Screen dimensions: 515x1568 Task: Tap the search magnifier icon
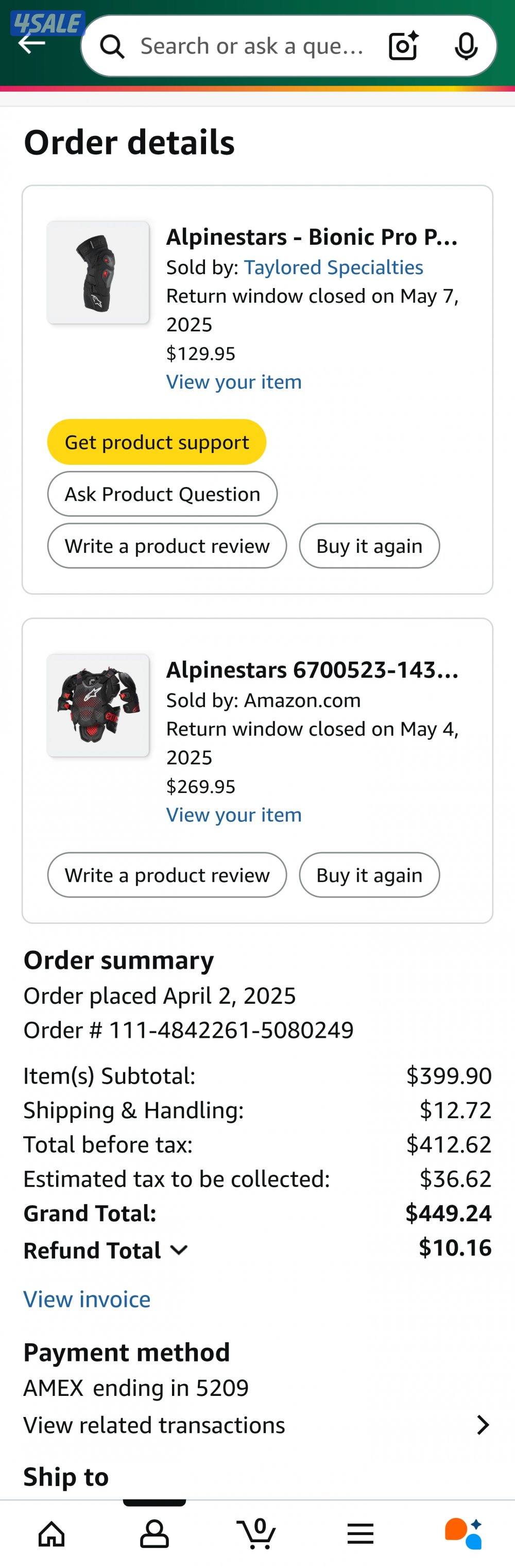point(112,46)
